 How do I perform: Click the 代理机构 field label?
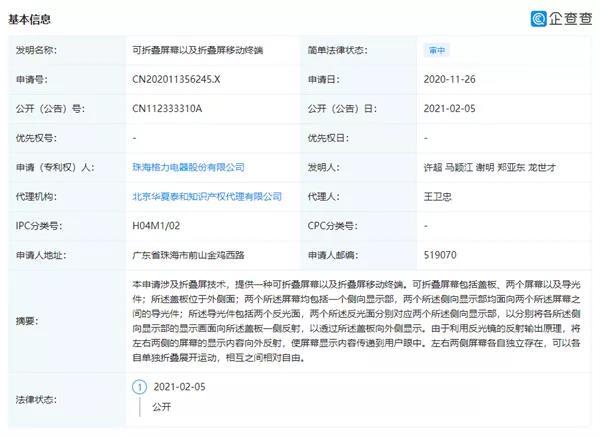(x=36, y=197)
